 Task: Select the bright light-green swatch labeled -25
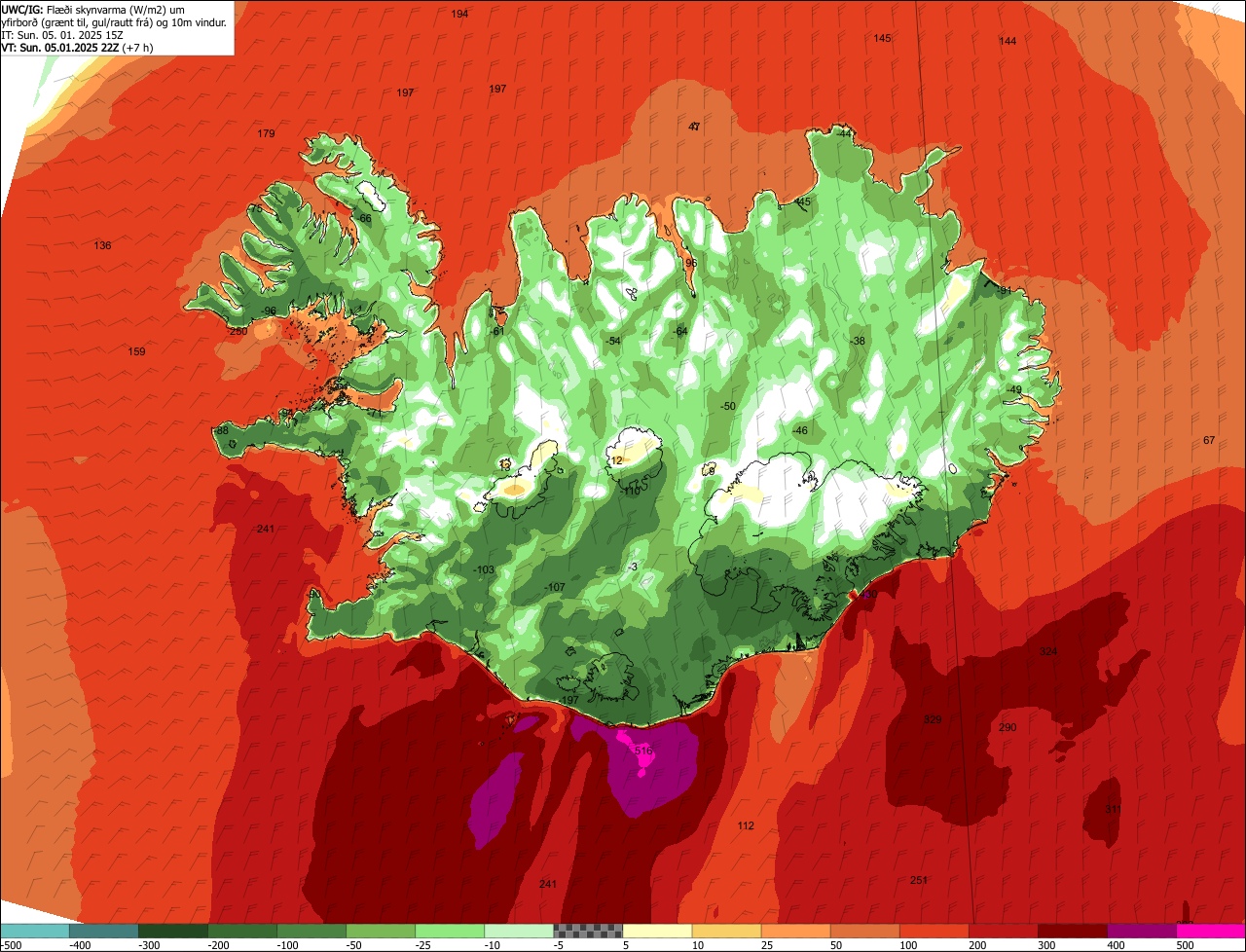(450, 931)
